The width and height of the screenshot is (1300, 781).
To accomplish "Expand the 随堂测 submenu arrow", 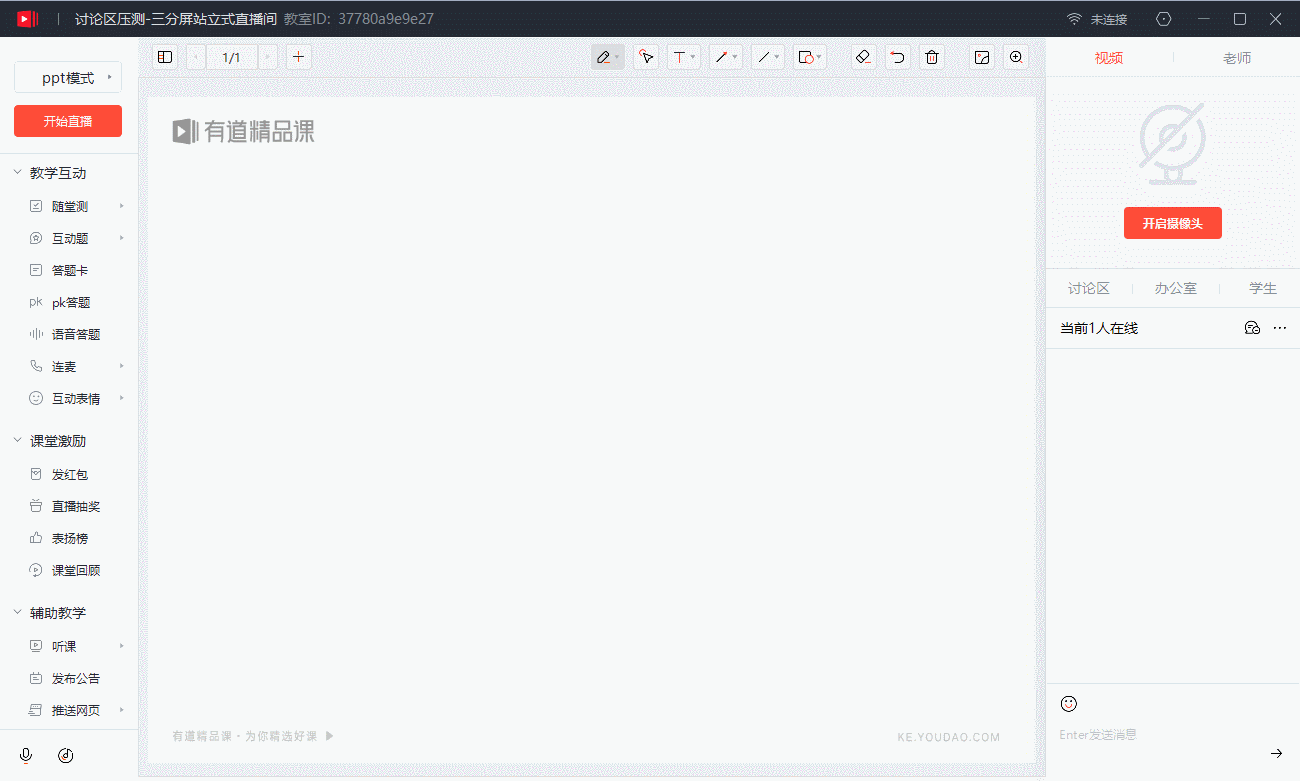I will (122, 206).
